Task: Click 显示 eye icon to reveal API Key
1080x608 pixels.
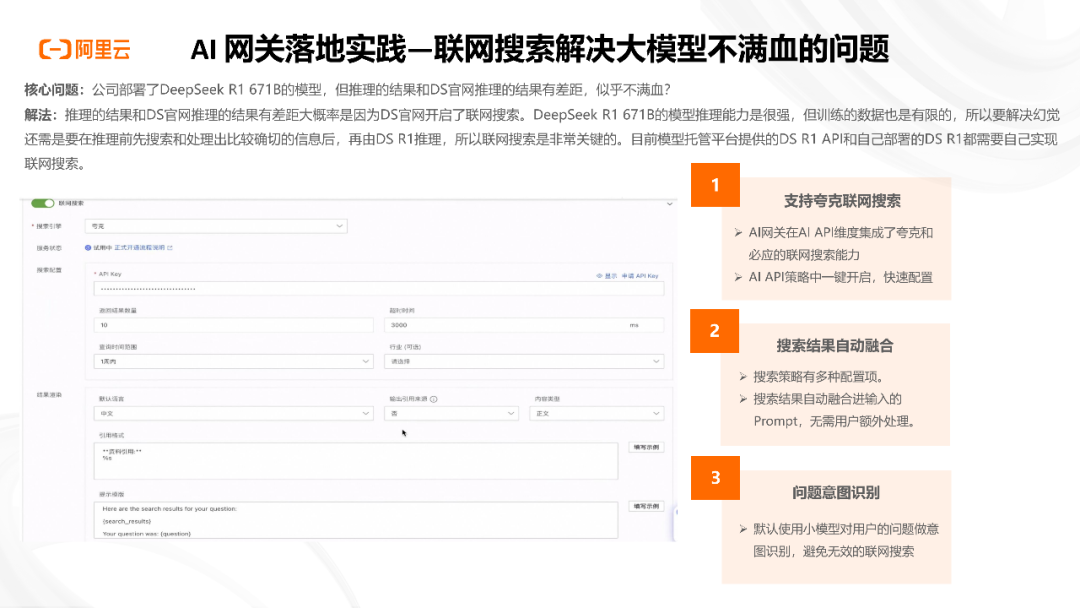Action: tap(598, 273)
